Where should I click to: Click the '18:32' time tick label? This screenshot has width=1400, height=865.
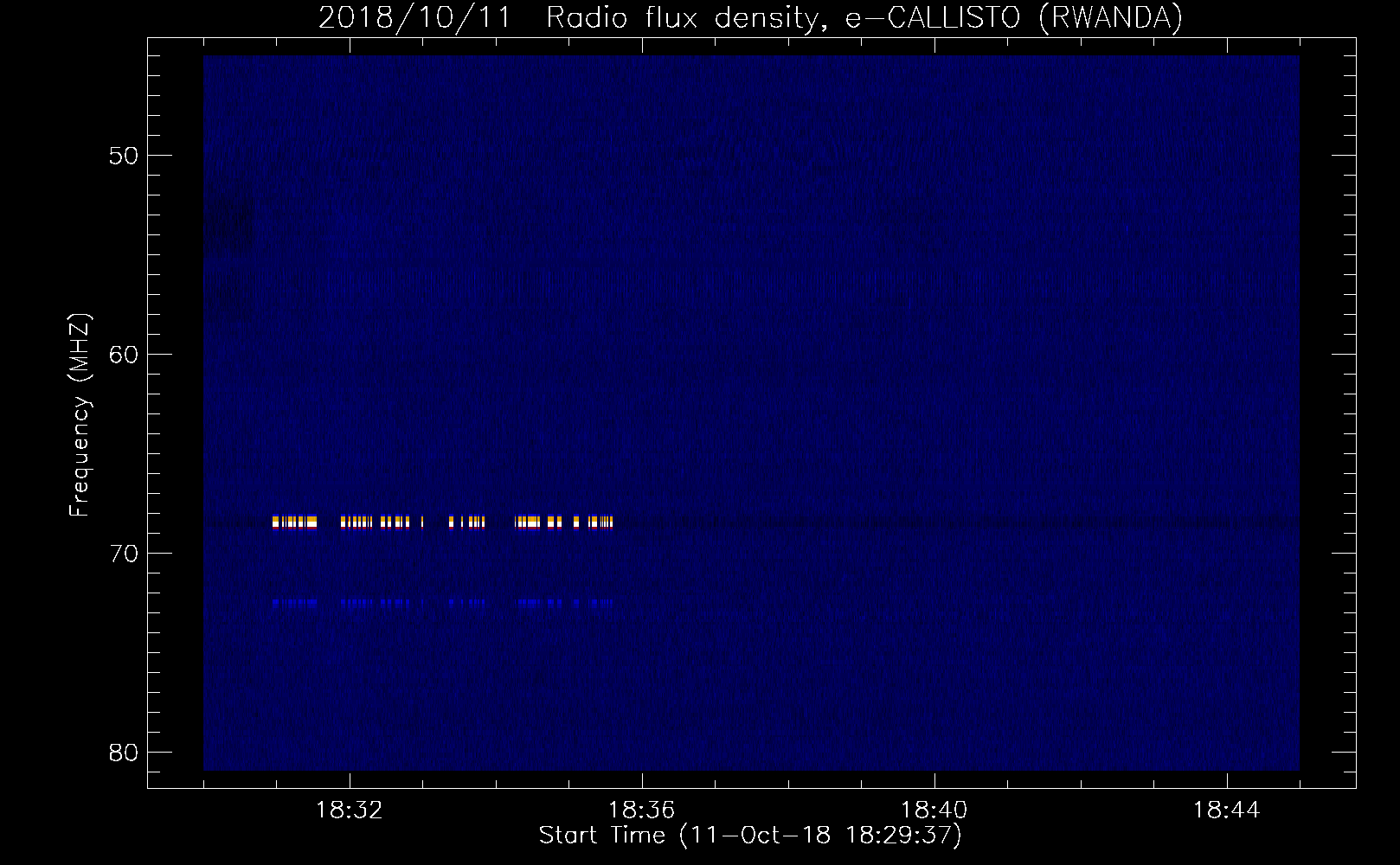pos(350,811)
